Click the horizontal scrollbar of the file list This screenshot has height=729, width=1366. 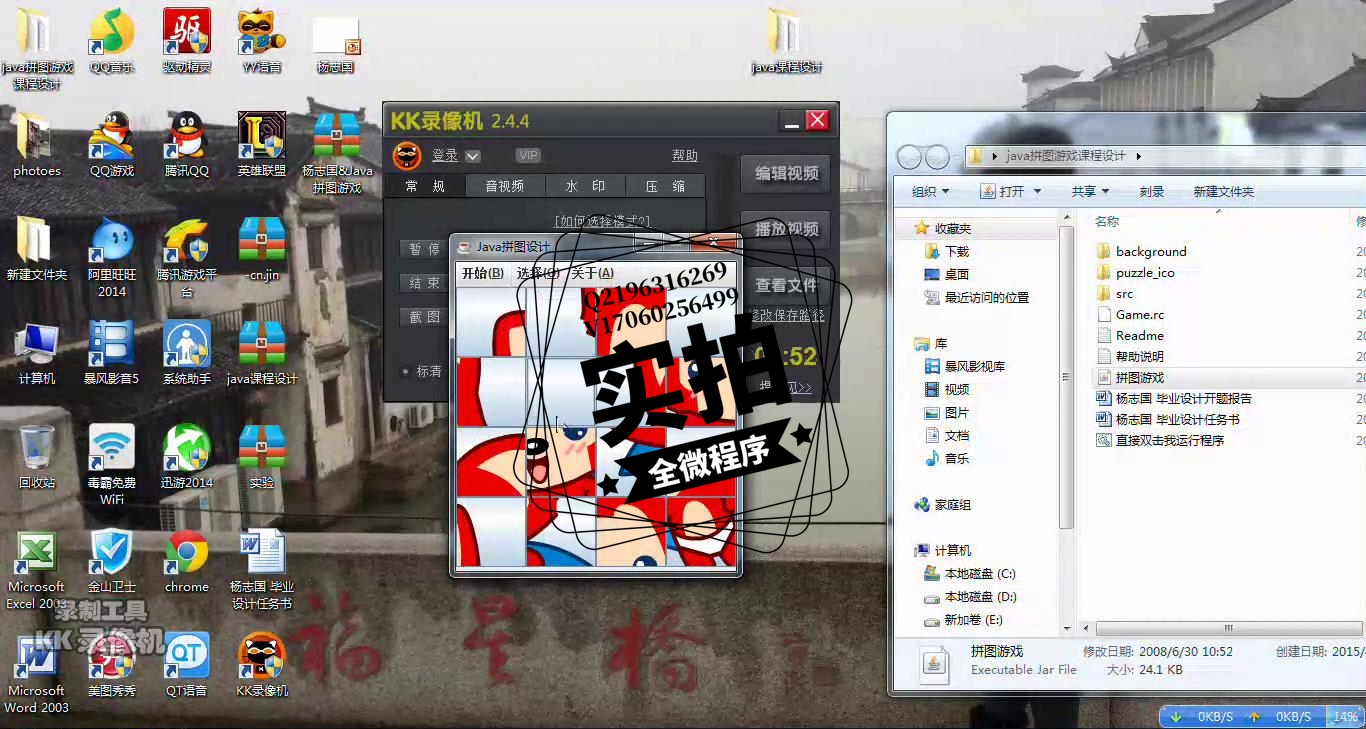click(x=1228, y=629)
